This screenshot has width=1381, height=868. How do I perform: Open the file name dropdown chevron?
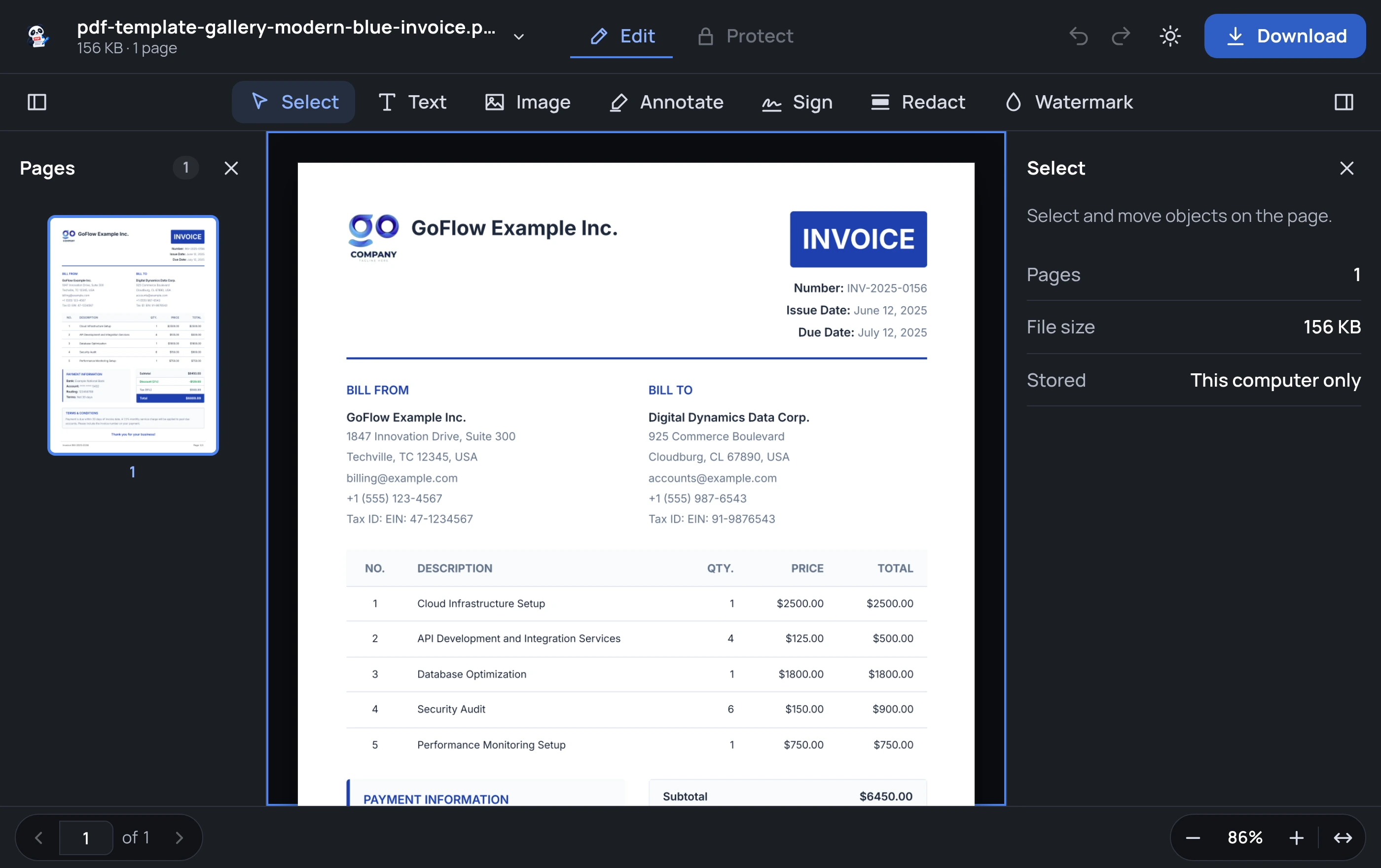[x=518, y=36]
